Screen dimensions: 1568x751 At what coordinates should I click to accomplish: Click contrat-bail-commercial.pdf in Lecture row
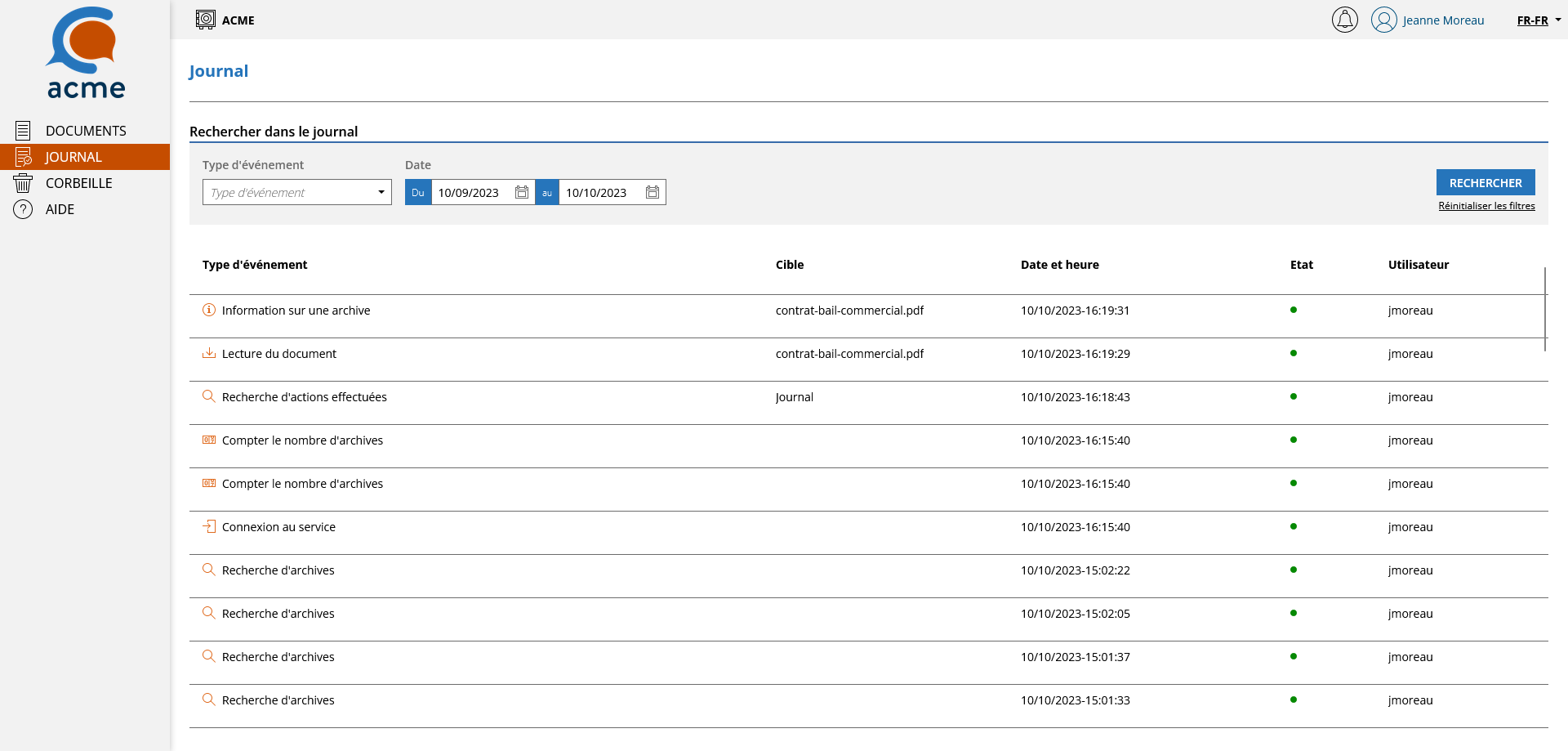tap(849, 354)
